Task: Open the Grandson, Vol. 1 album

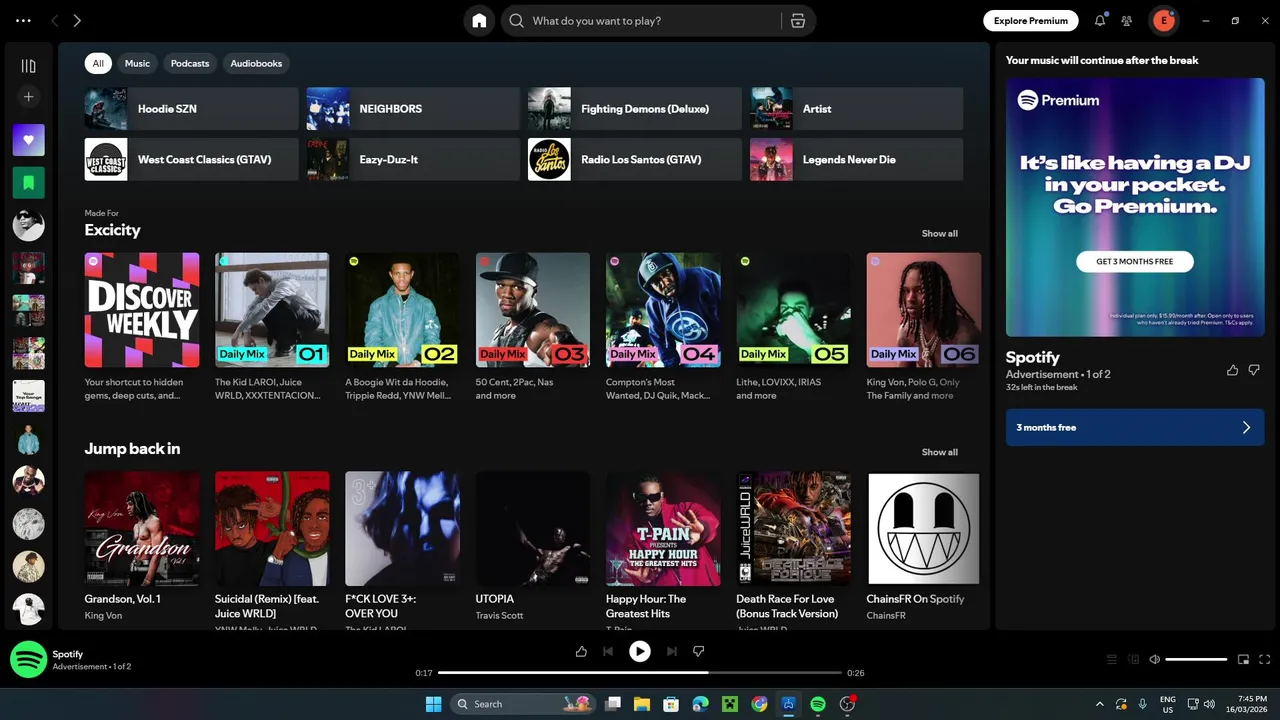Action: click(x=142, y=528)
